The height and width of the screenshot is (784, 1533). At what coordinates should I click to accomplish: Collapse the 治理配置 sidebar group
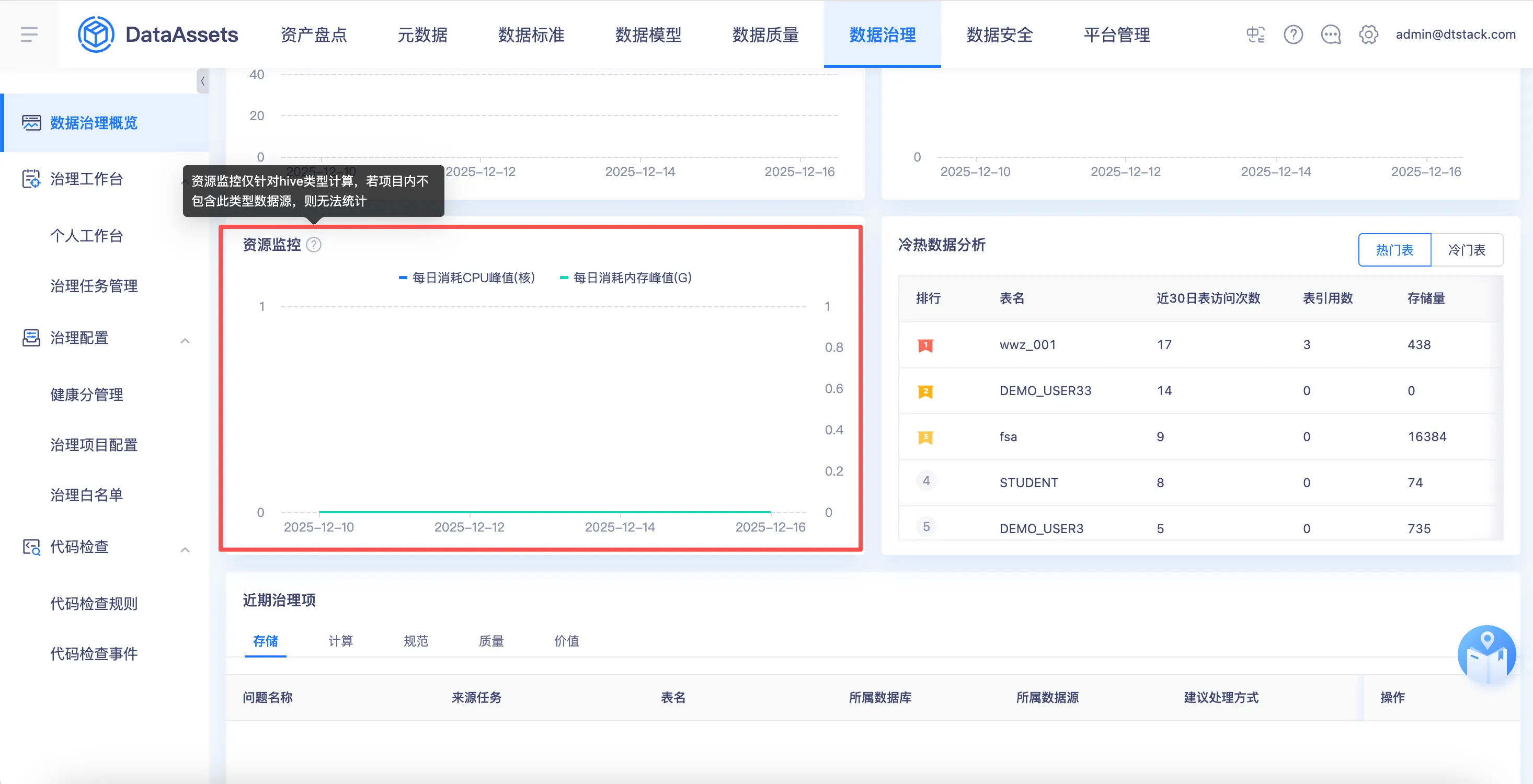click(x=185, y=340)
